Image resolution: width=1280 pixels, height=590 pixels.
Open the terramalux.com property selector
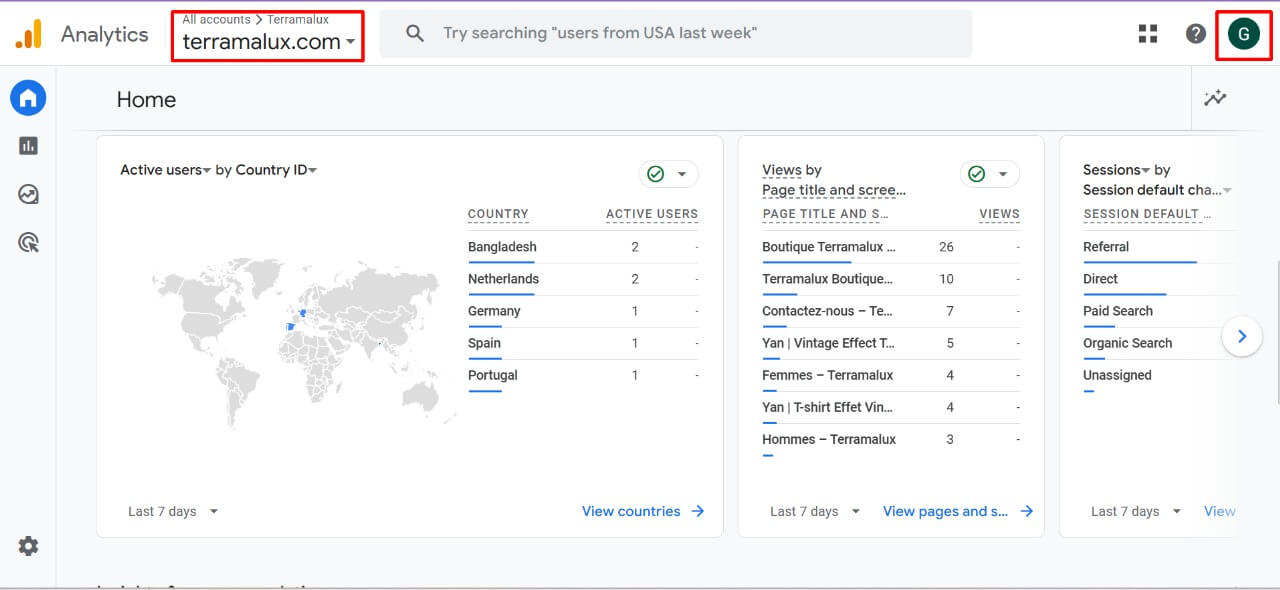tap(268, 42)
